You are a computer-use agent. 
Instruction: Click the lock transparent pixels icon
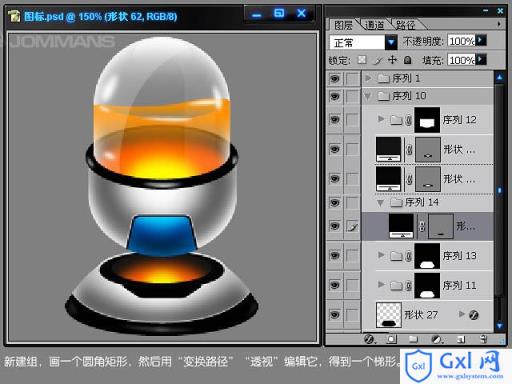(362, 60)
